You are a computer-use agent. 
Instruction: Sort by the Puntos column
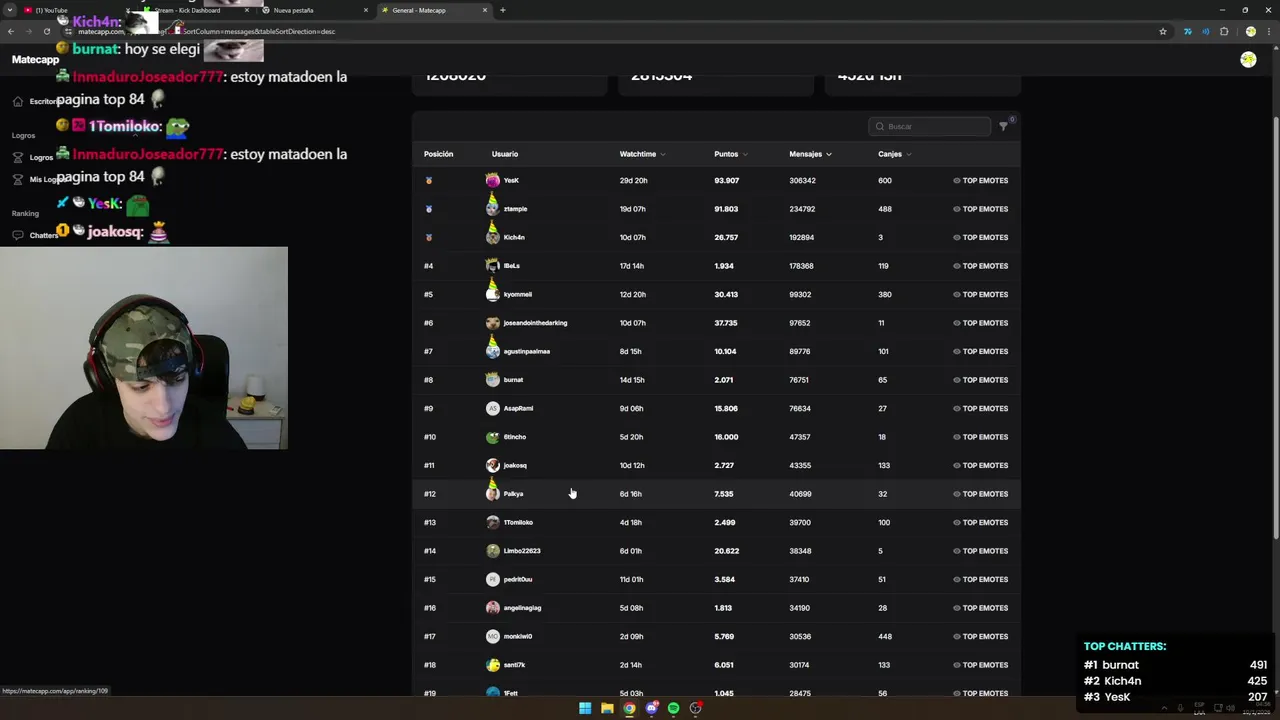pos(731,154)
